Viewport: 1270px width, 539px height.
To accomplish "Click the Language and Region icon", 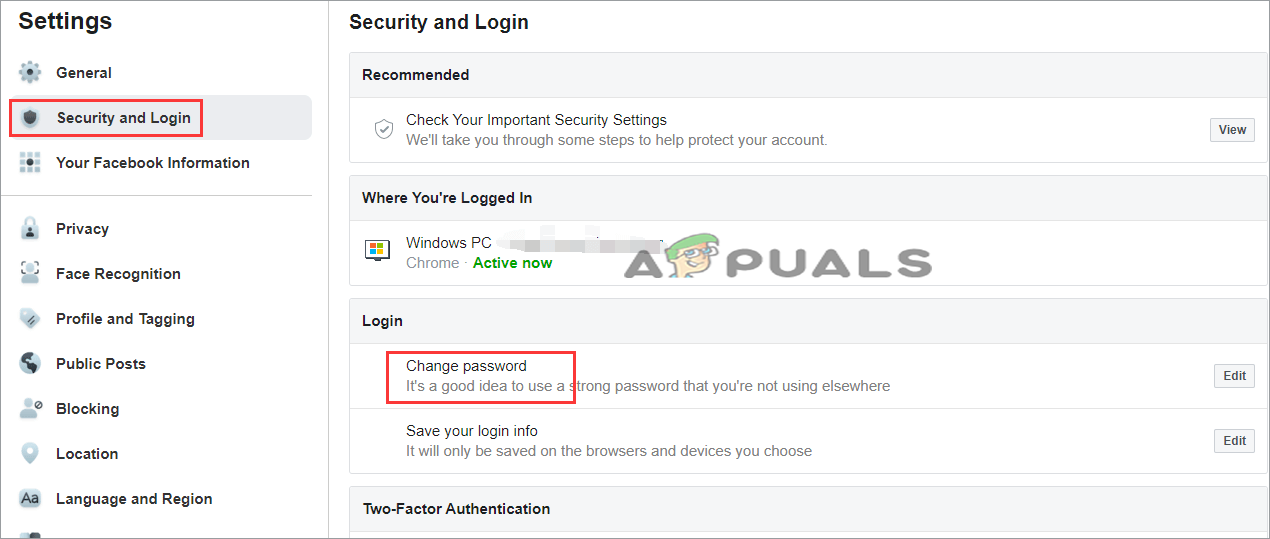I will click(x=30, y=499).
